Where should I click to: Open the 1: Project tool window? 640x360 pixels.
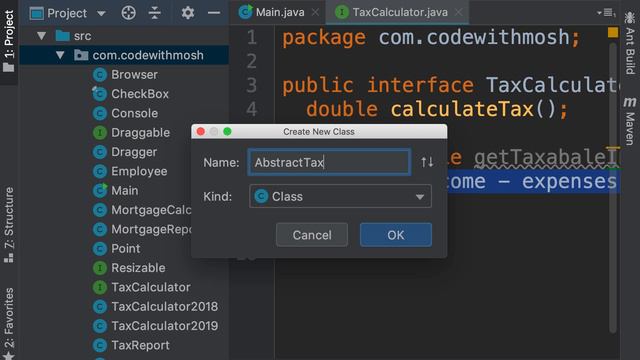pos(9,42)
